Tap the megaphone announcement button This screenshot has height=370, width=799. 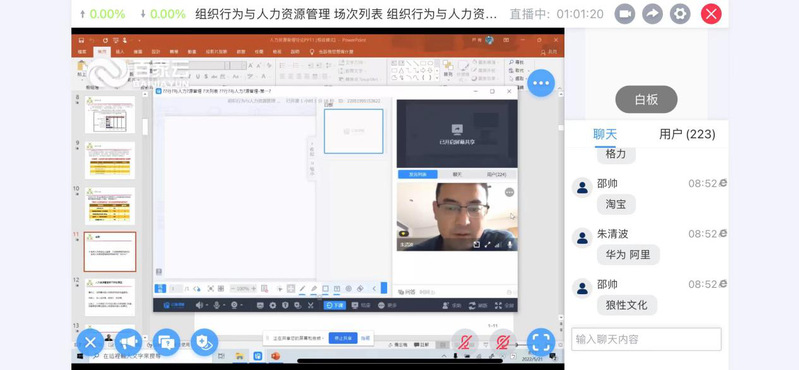[x=128, y=342]
